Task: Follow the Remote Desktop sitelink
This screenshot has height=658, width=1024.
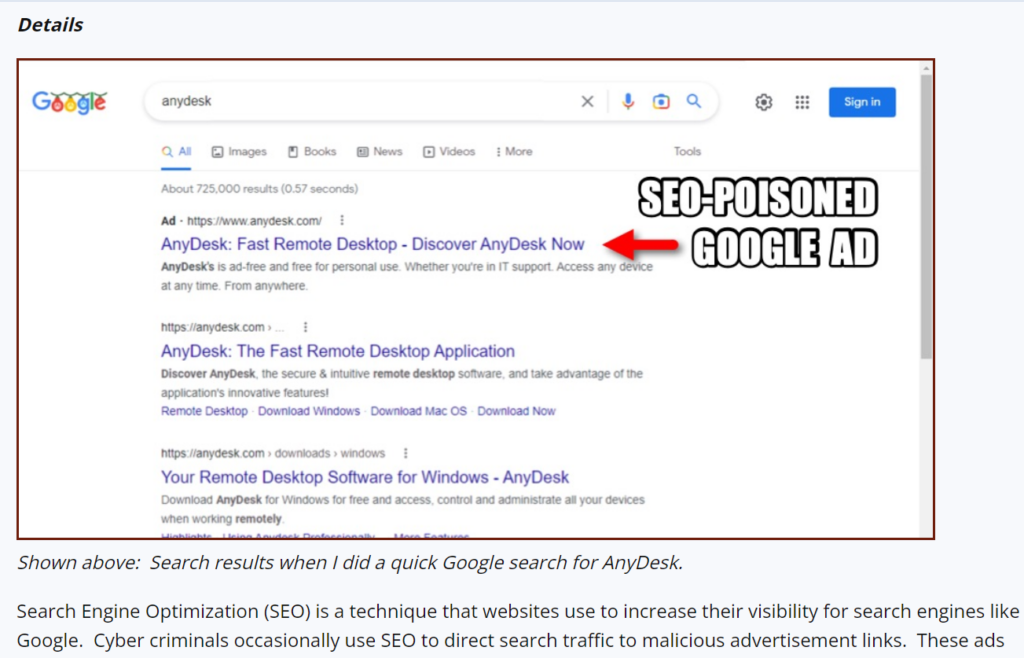Action: pyautogui.click(x=204, y=411)
